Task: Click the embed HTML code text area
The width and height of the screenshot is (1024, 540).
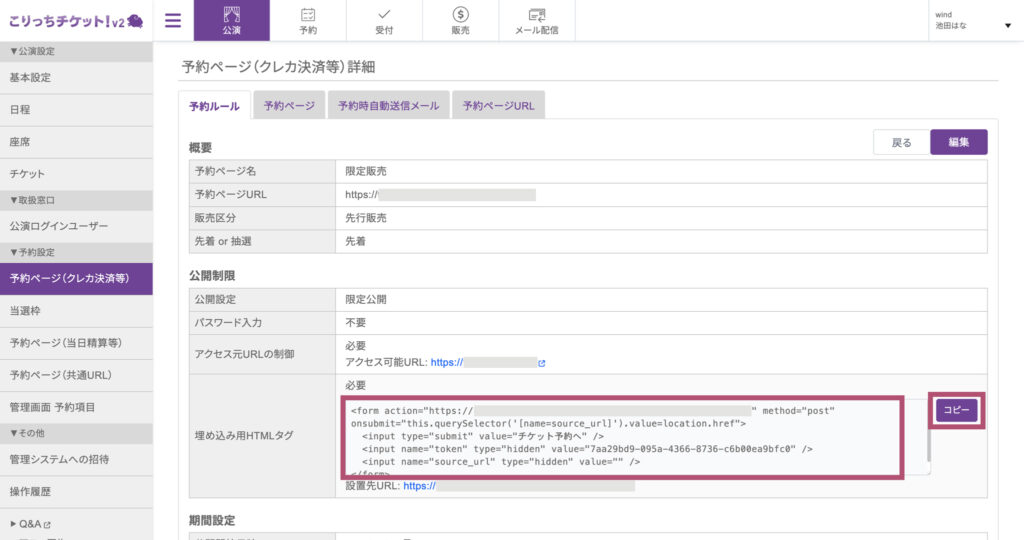Action: pos(620,436)
